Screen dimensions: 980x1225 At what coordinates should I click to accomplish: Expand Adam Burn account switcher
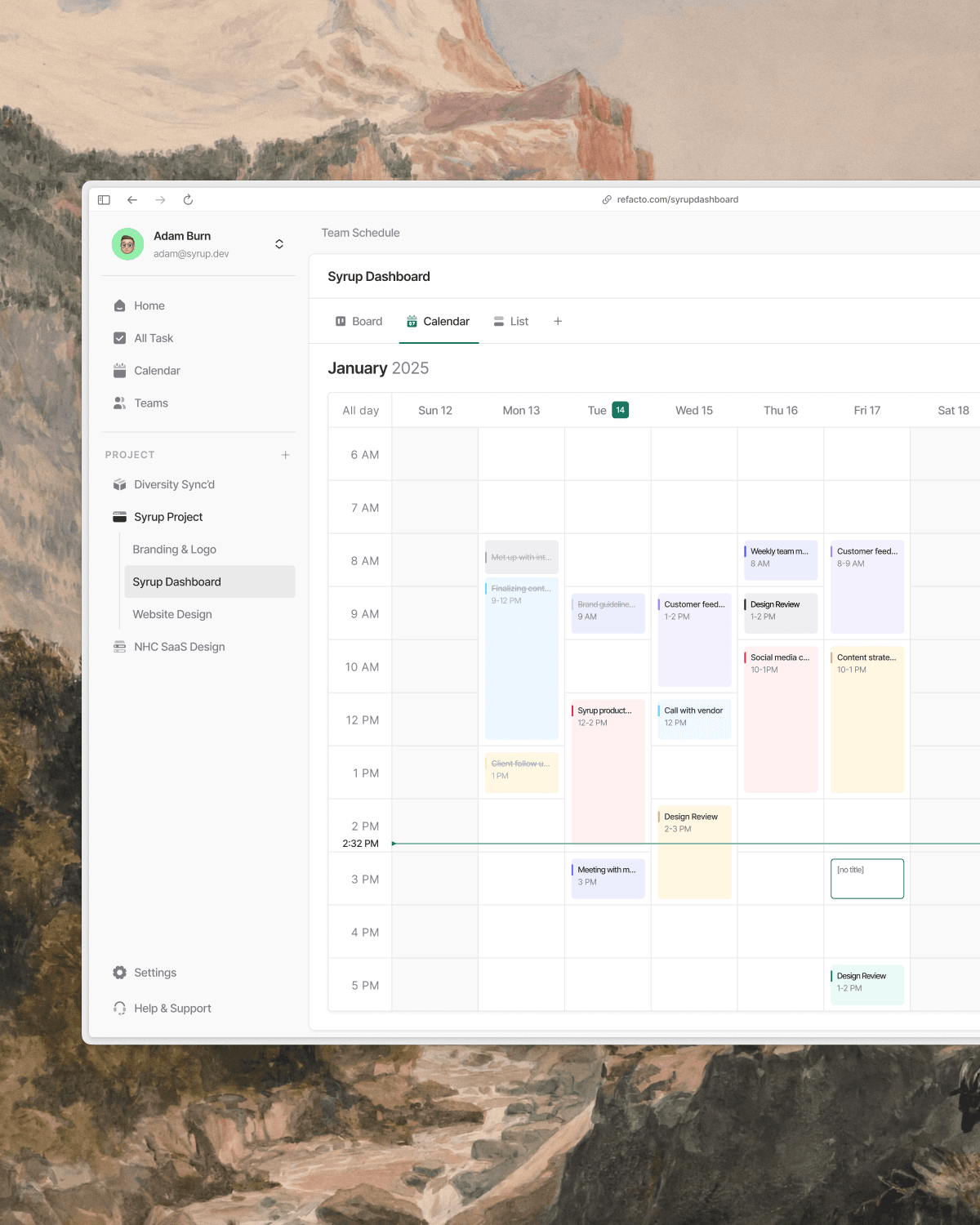[x=279, y=244]
